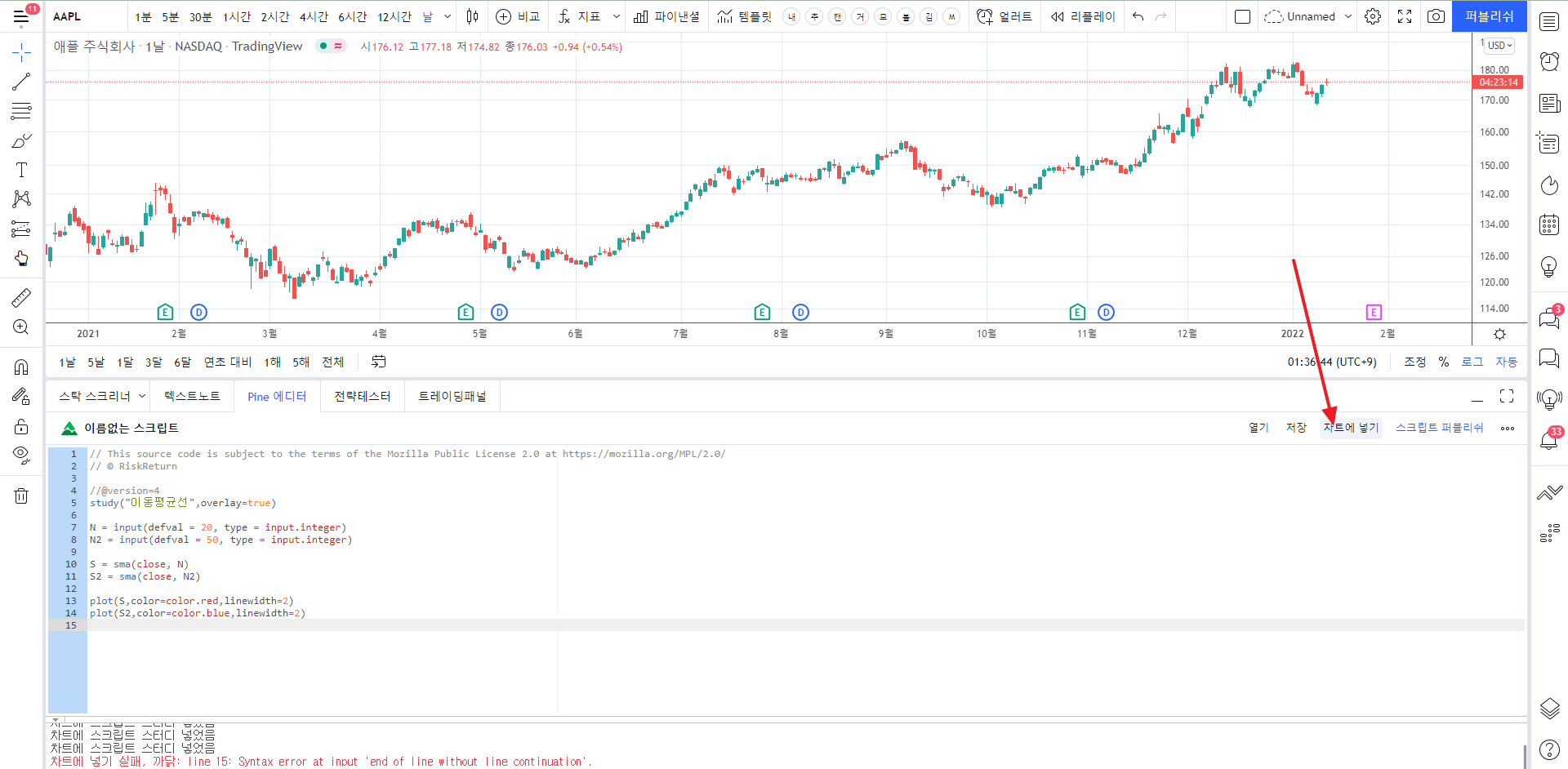Open watchlist panel in right sidebar
The width and height of the screenshot is (1568, 769).
(1549, 22)
